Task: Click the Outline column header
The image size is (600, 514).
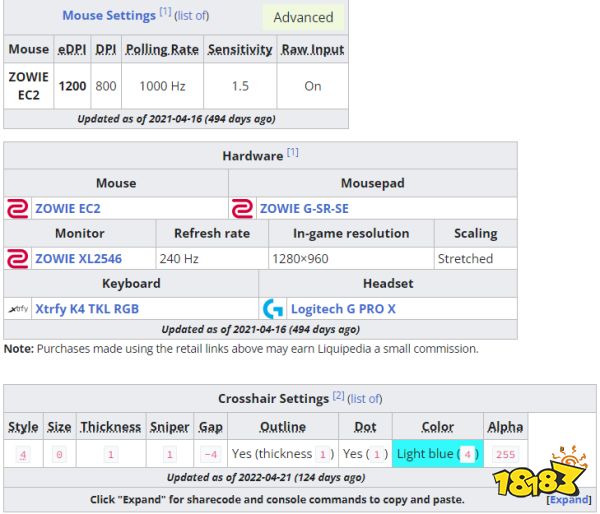Action: [283, 427]
